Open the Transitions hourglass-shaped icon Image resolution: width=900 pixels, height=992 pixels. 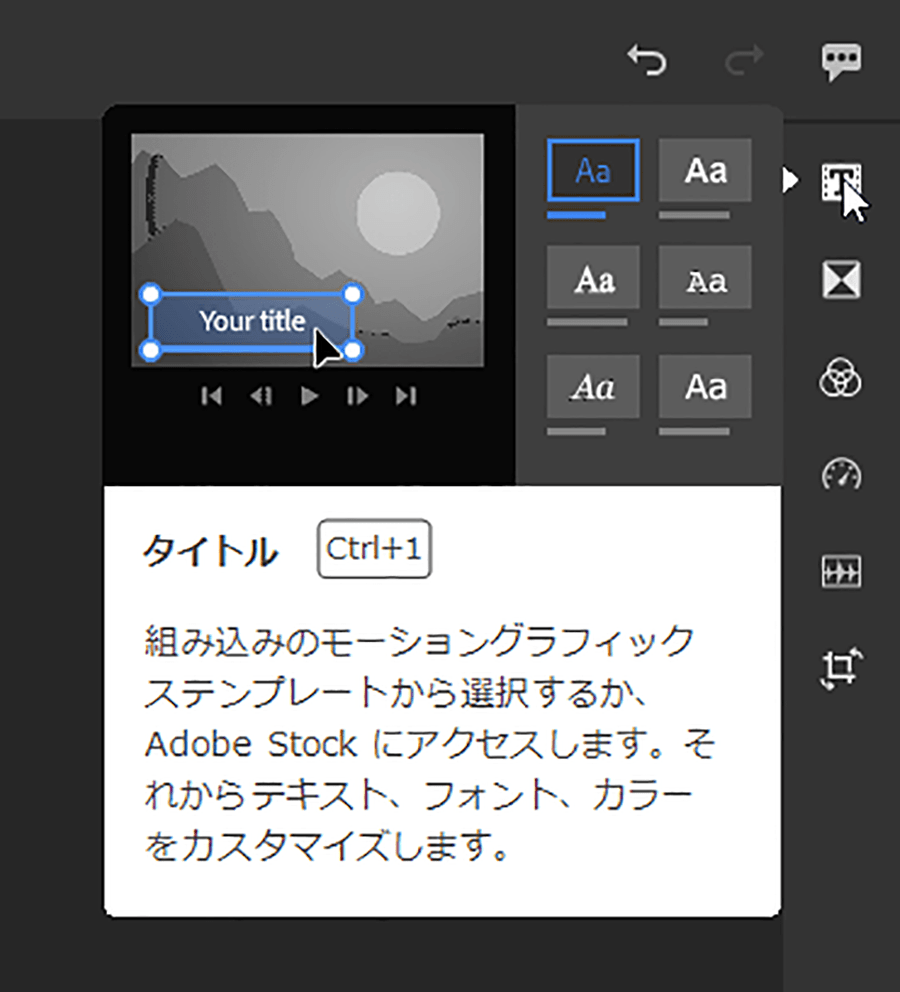pyautogui.click(x=841, y=279)
